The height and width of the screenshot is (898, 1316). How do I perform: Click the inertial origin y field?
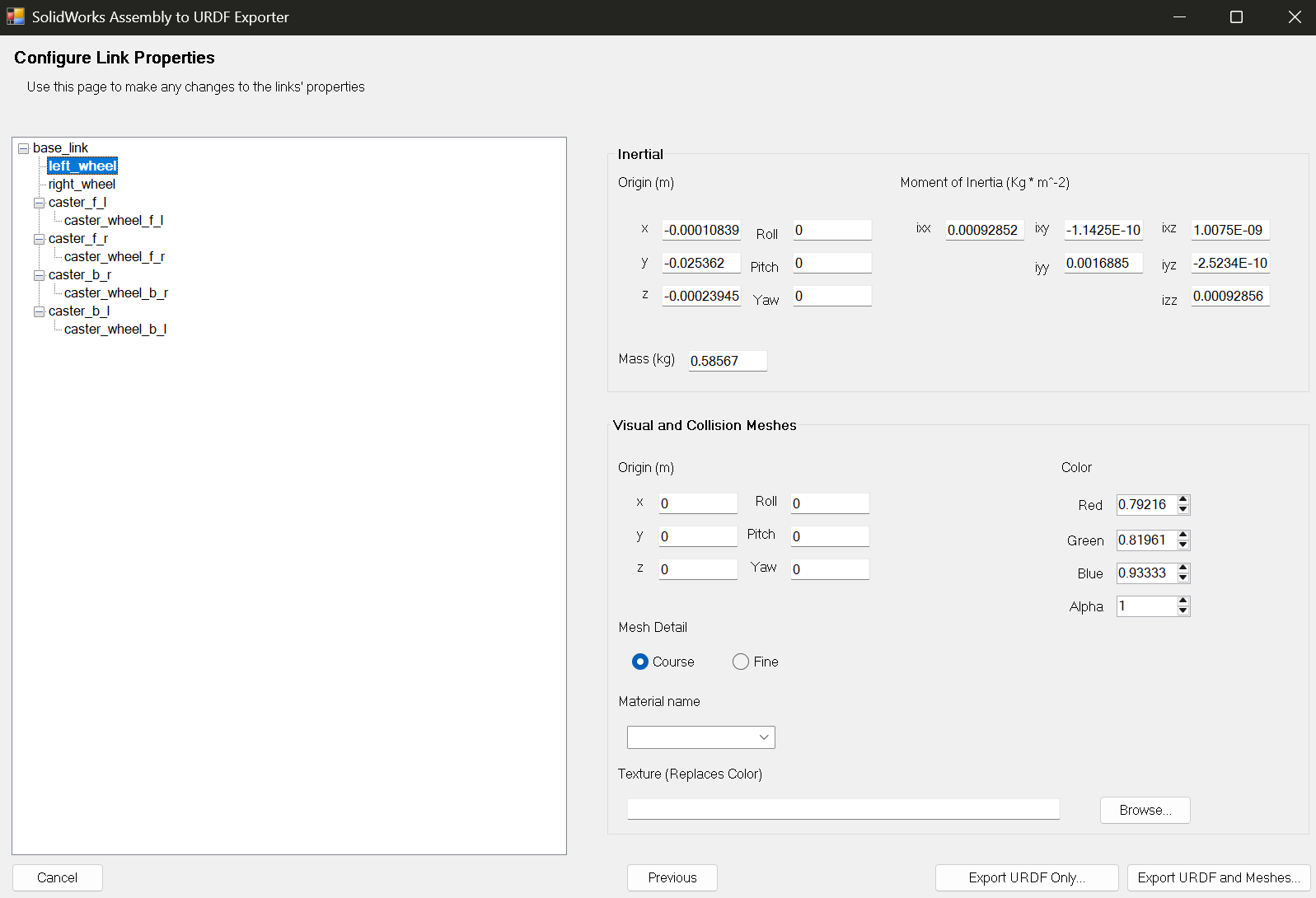click(701, 263)
